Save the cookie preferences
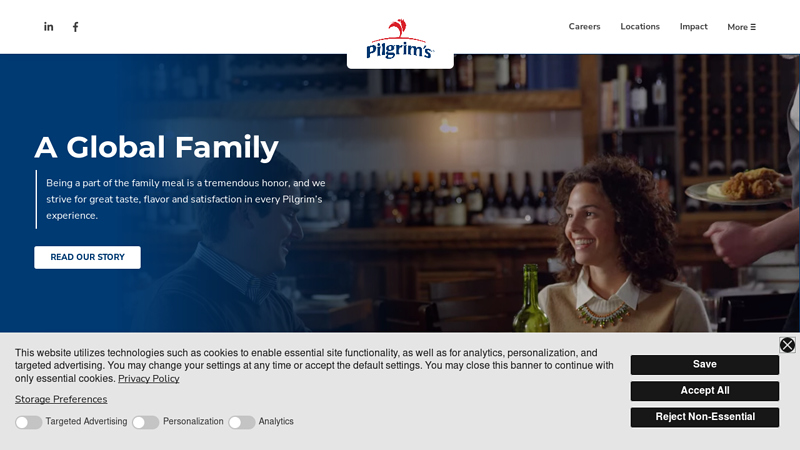The height and width of the screenshot is (450, 800). pos(705,365)
